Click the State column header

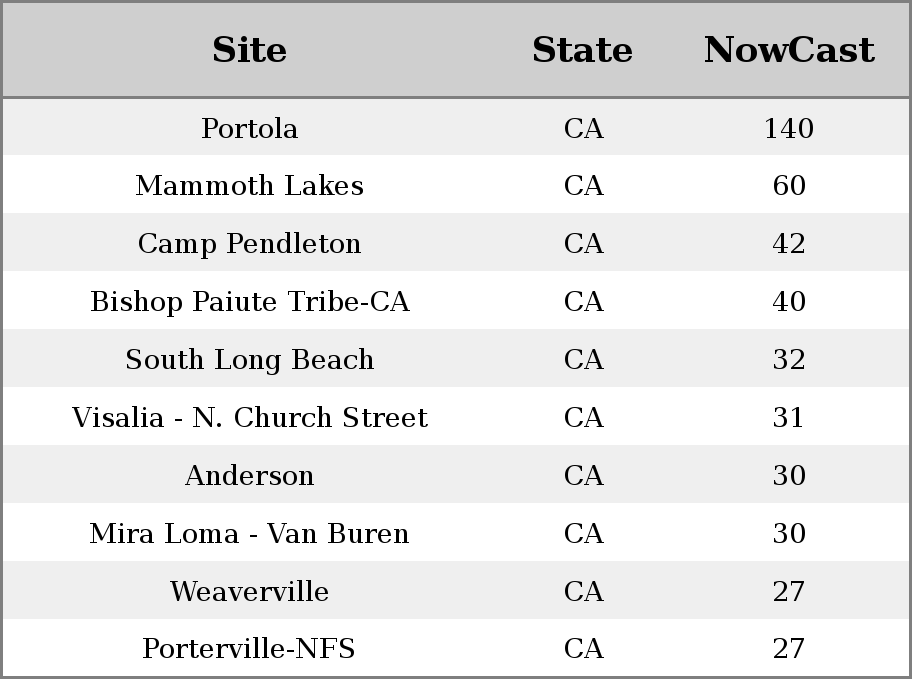pos(583,50)
